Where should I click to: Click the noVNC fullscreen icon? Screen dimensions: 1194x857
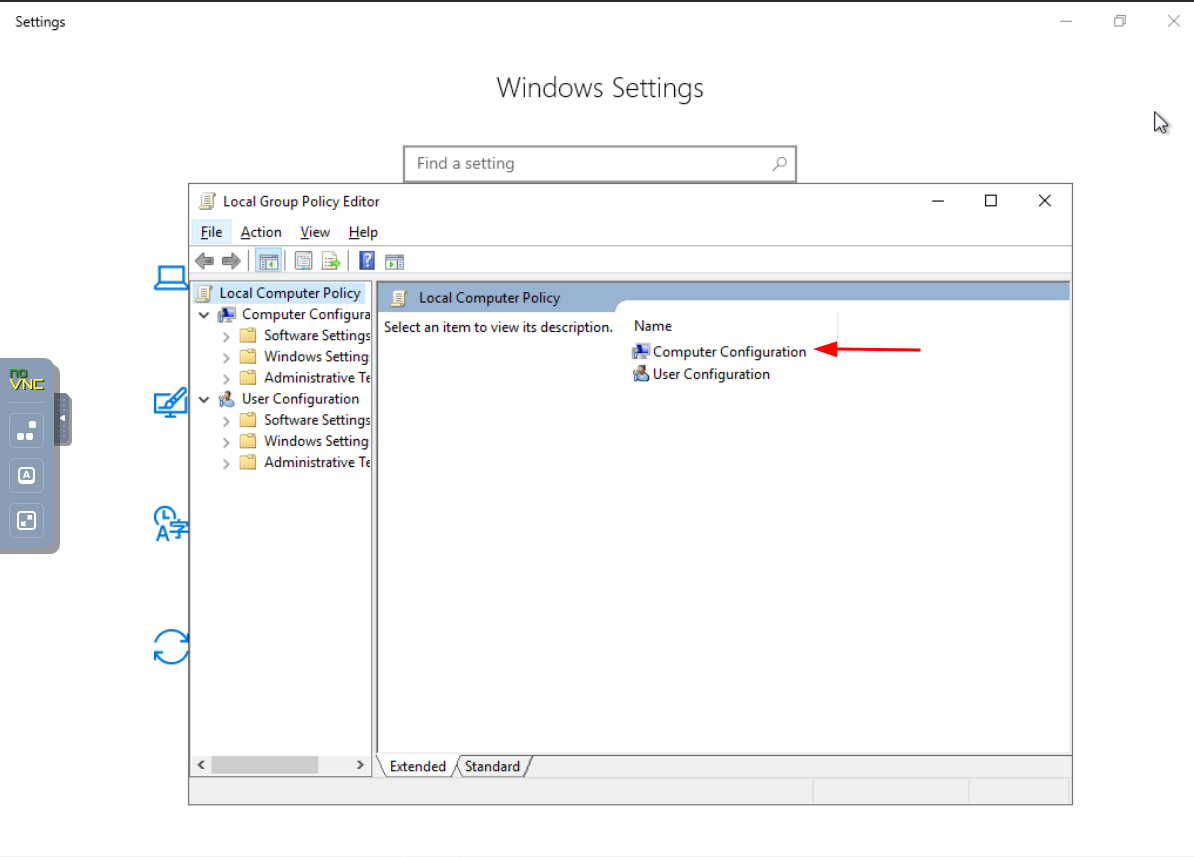point(27,520)
